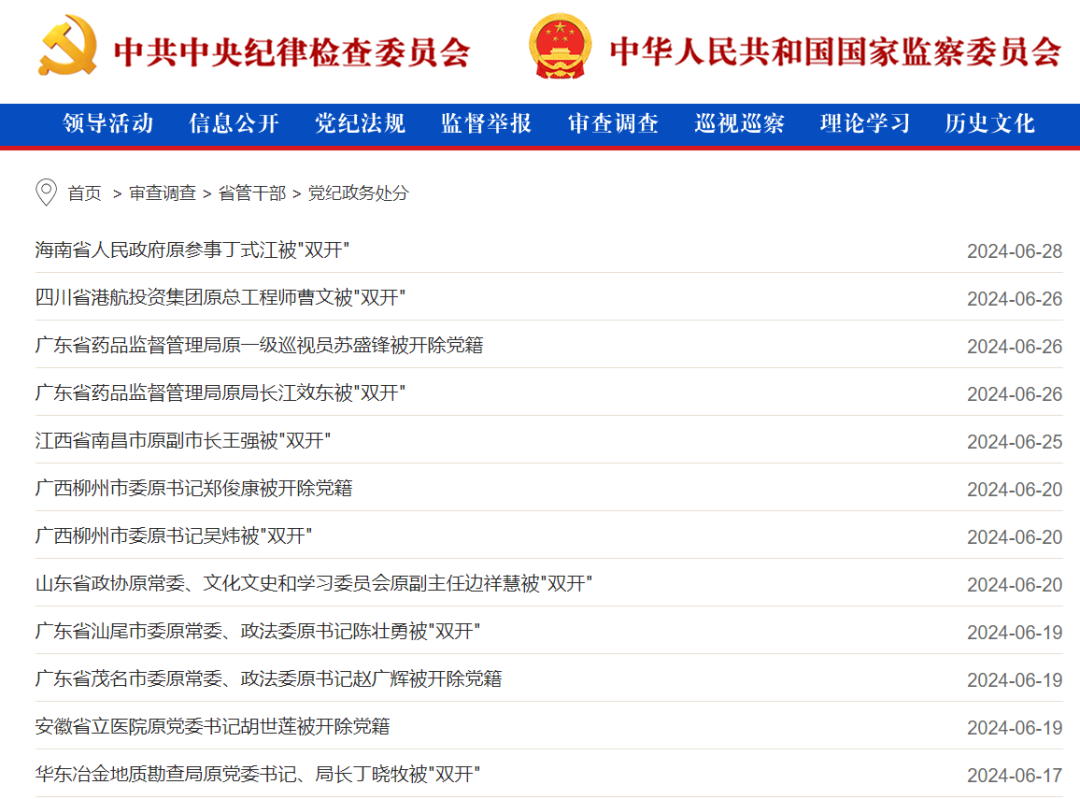This screenshot has height=799, width=1080.
Task: Open article about 原局长江效东被双开
Action: click(x=220, y=393)
